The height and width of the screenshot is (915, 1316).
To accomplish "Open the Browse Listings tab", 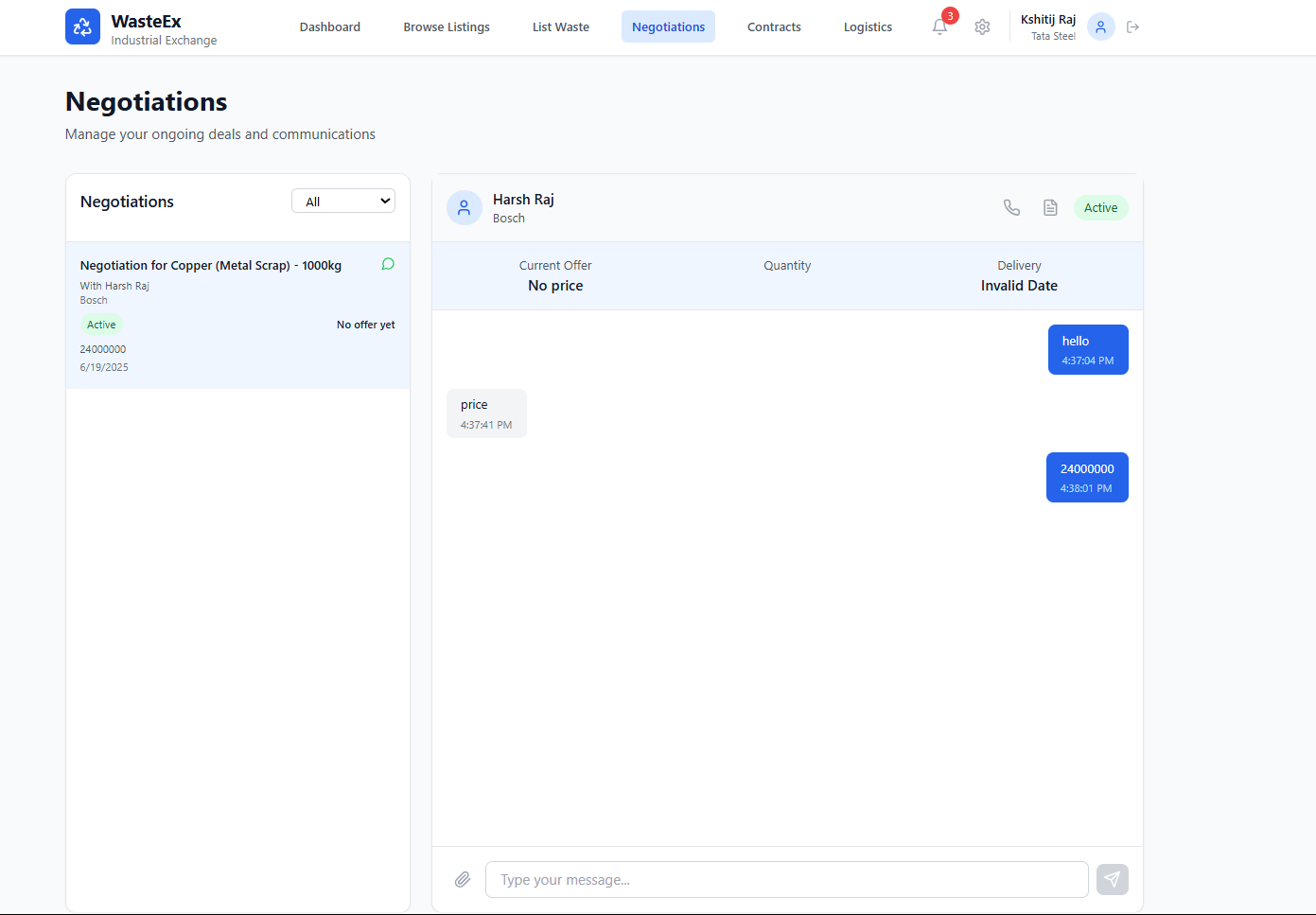I will (x=447, y=26).
